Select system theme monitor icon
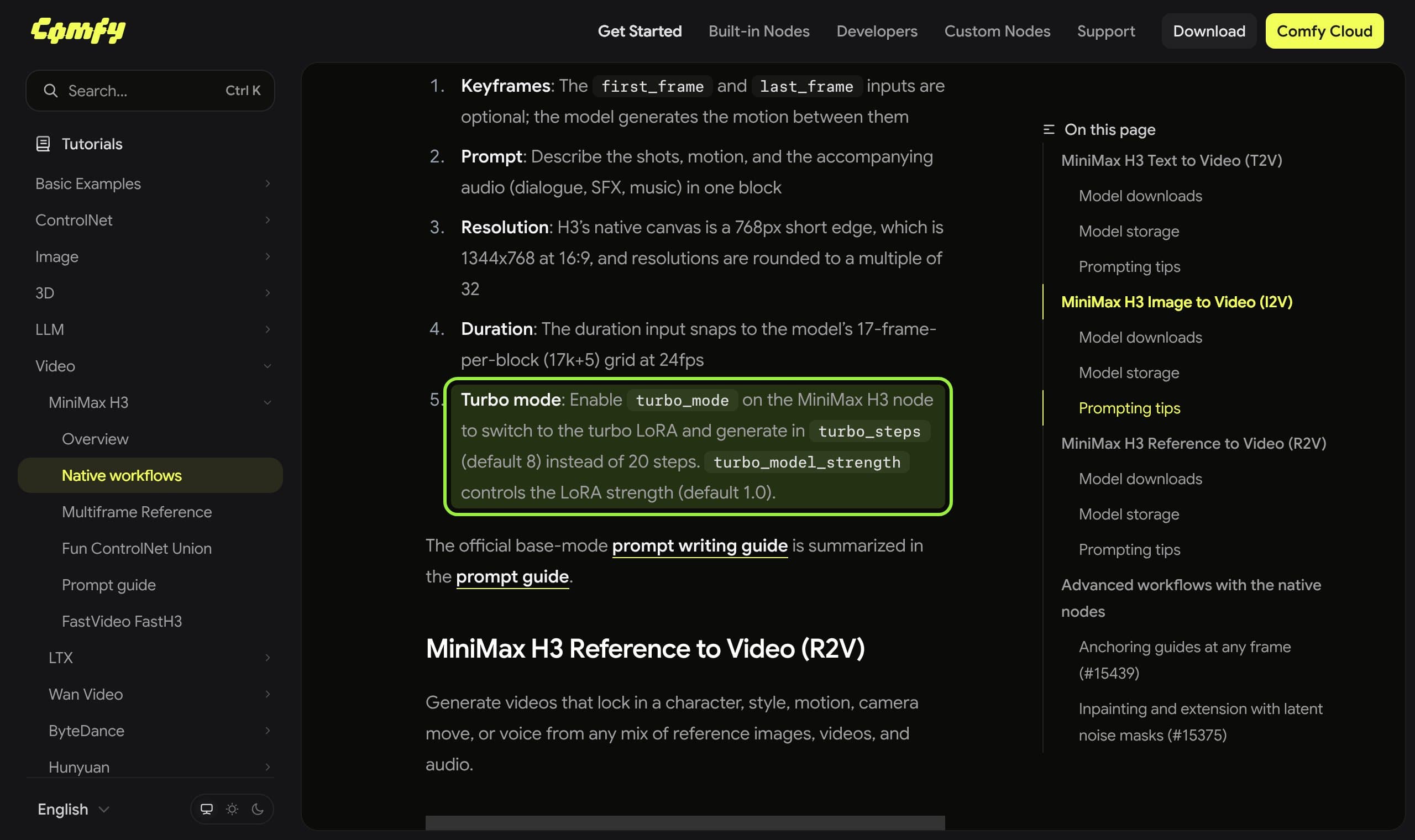The height and width of the screenshot is (840, 1415). point(207,809)
